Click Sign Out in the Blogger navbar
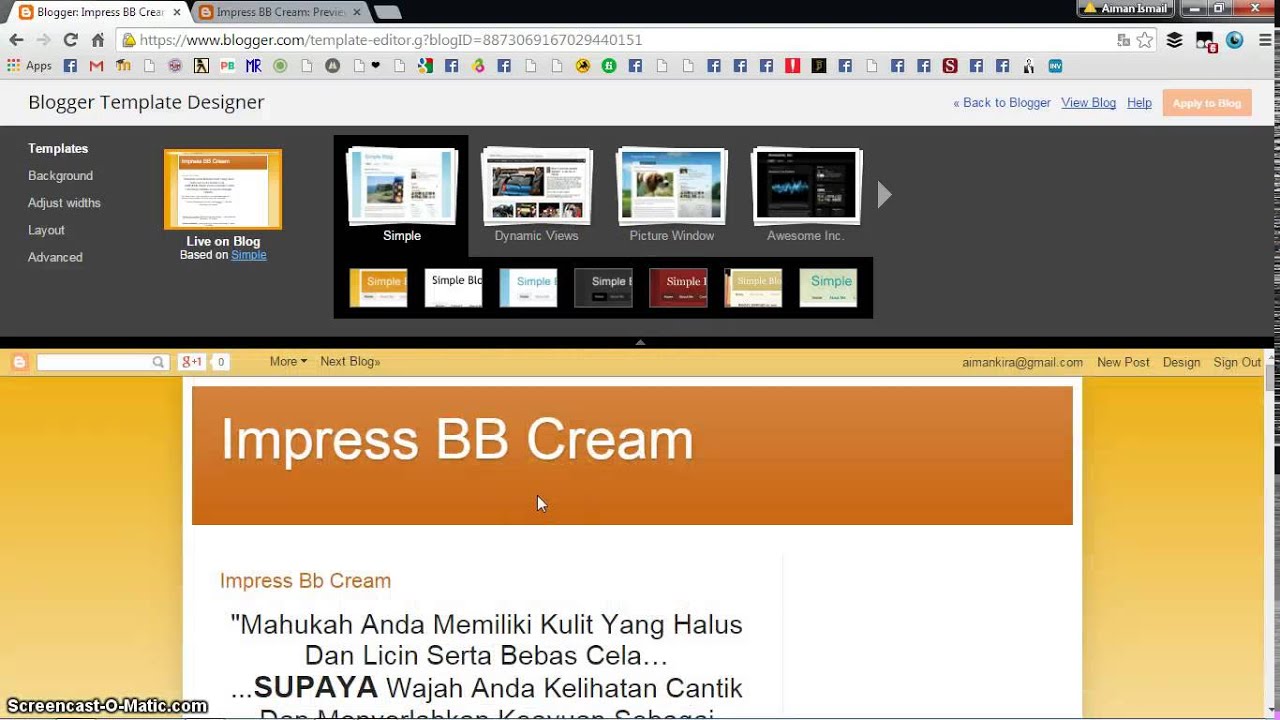Viewport: 1280px width, 720px height. 1237,362
